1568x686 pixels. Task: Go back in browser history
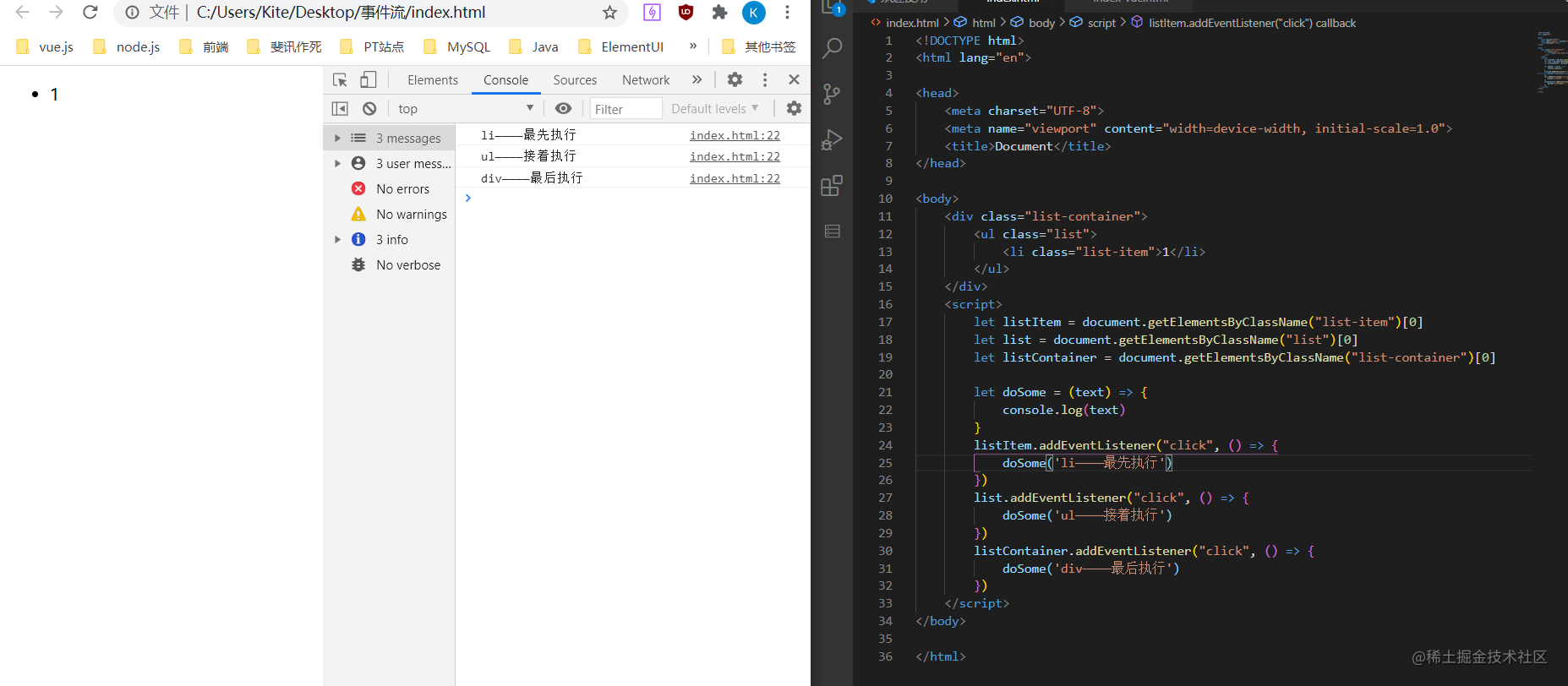(23, 12)
